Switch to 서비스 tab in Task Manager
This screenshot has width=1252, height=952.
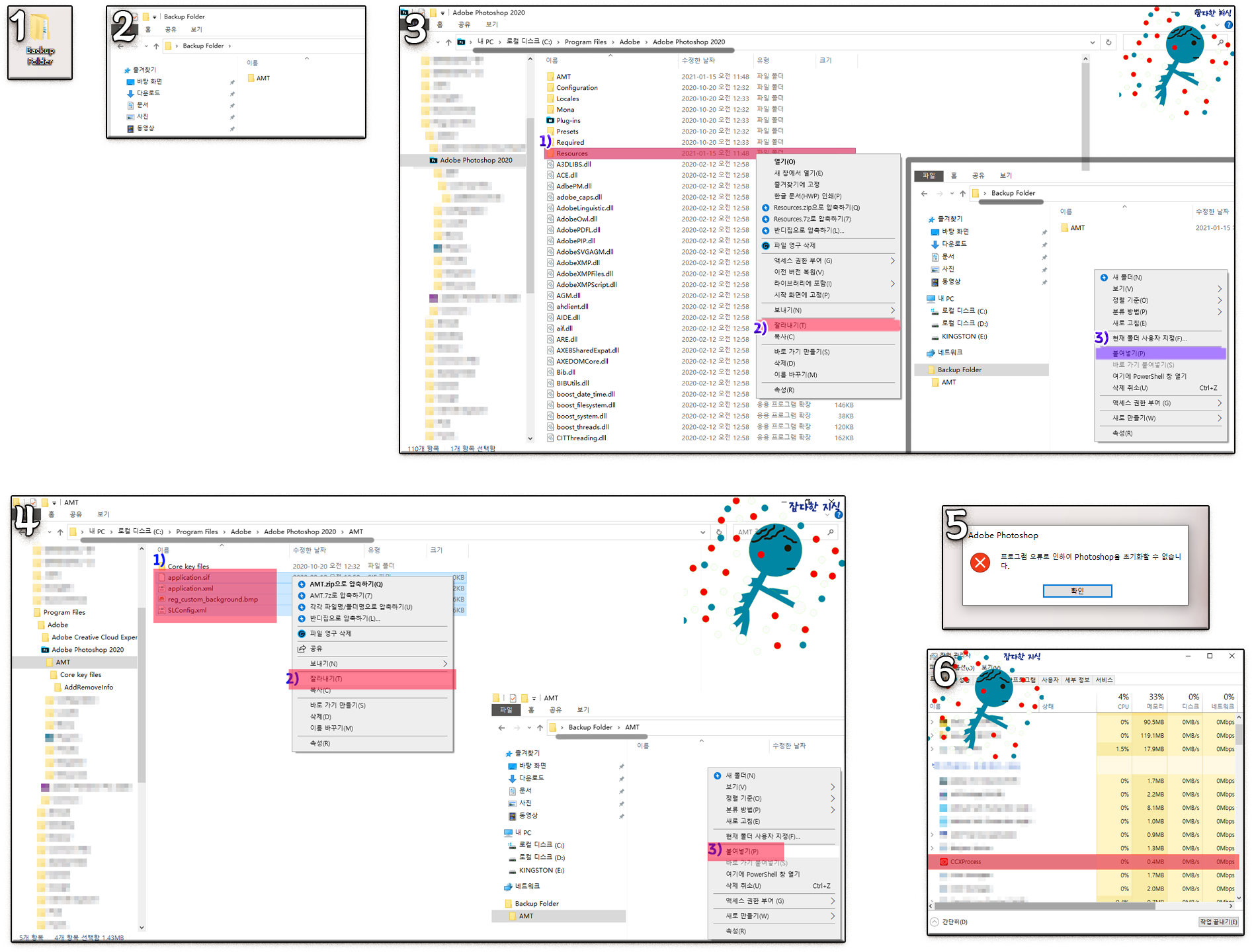point(1105,680)
